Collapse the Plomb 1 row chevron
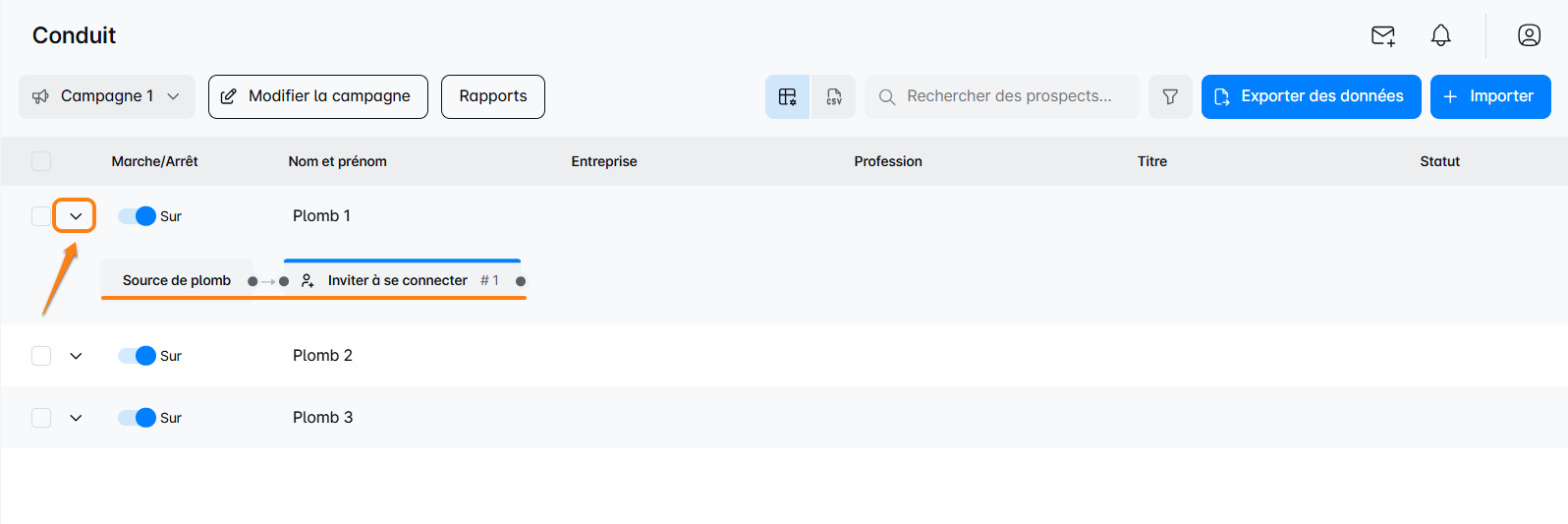Viewport: 1568px width, 524px height. coord(76,216)
